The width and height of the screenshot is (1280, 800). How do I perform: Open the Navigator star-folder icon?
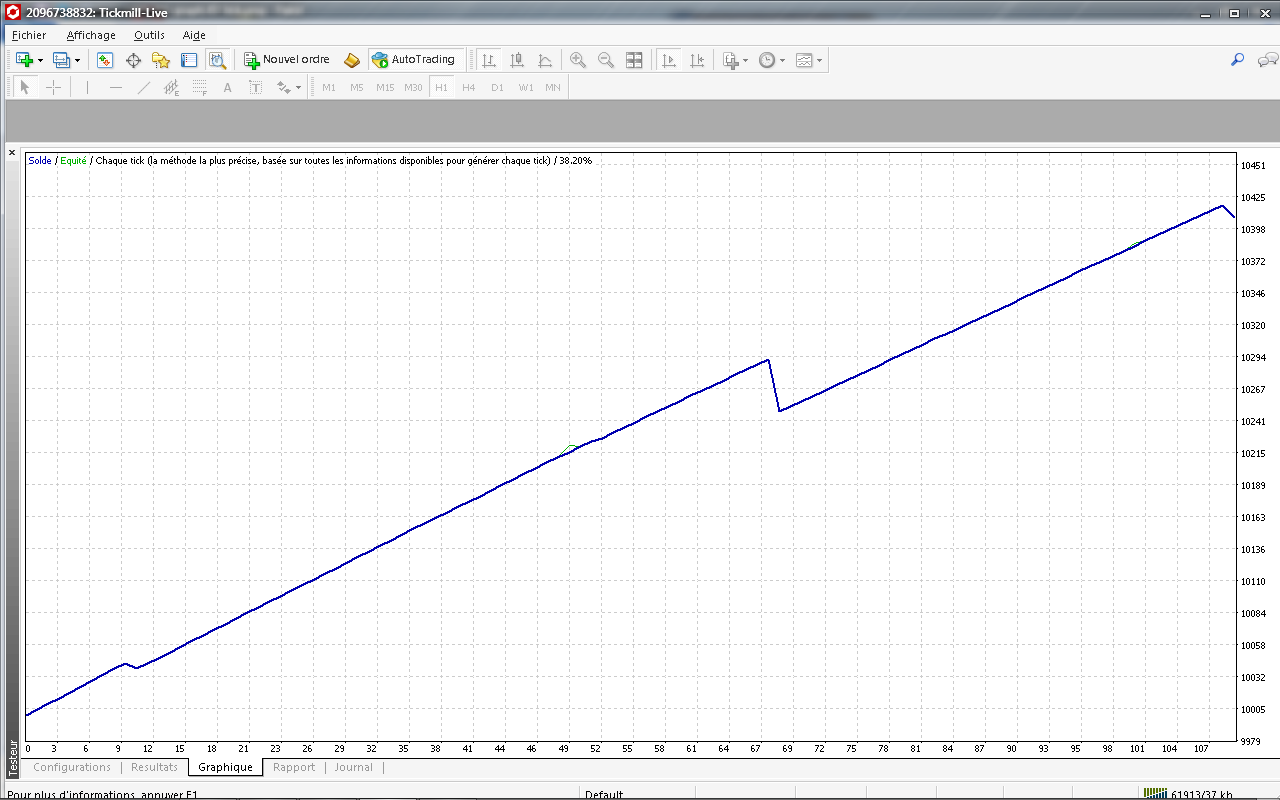161,60
